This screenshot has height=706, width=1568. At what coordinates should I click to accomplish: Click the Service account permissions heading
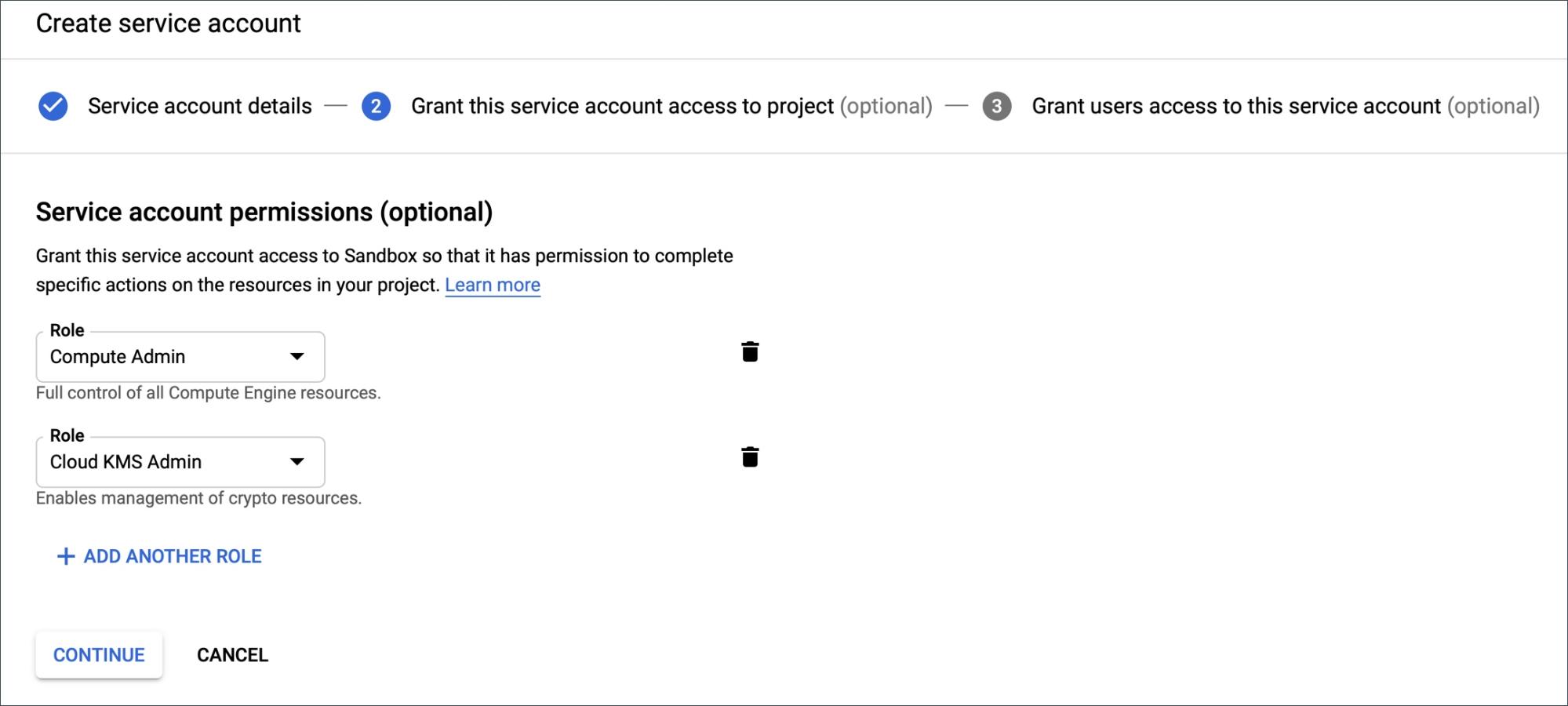(x=264, y=212)
